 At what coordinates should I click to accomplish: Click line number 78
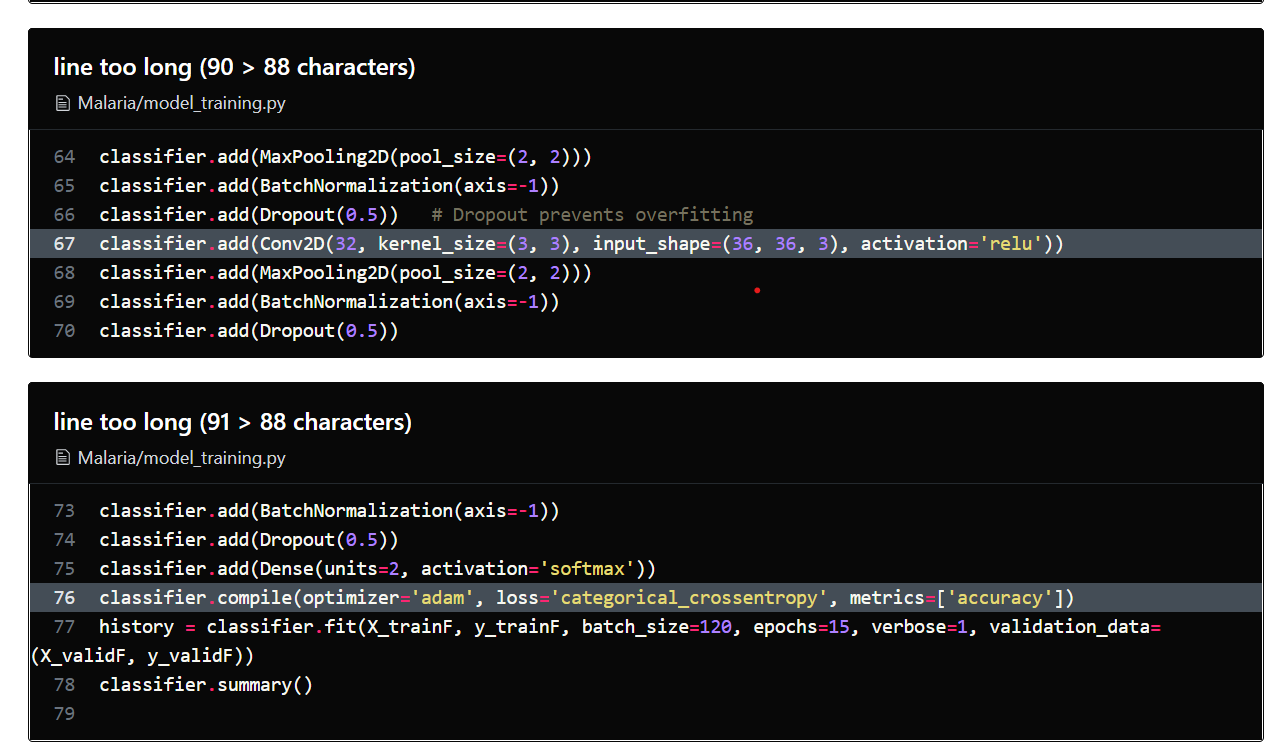64,685
